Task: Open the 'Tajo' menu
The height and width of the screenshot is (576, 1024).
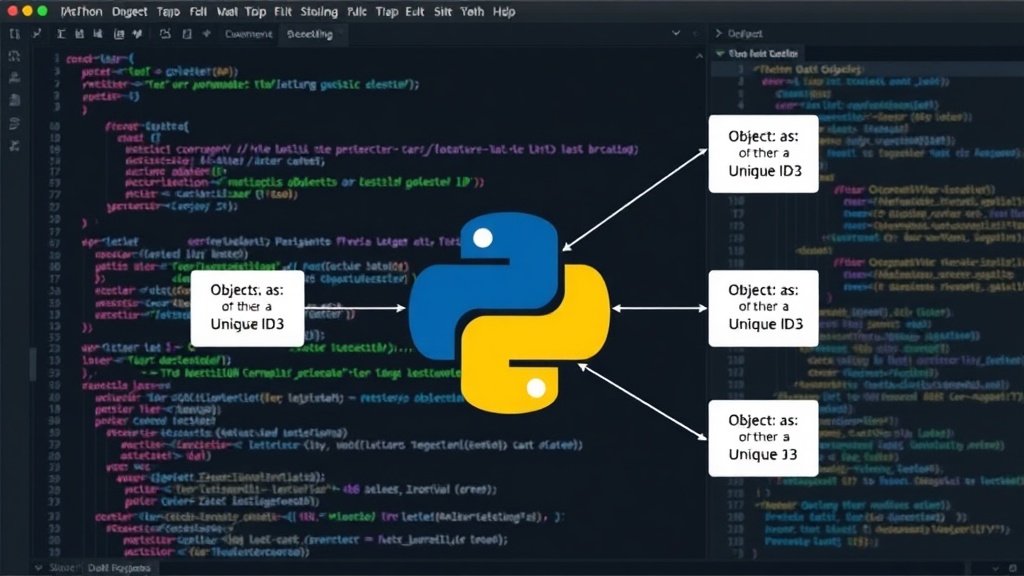Action: tap(168, 12)
